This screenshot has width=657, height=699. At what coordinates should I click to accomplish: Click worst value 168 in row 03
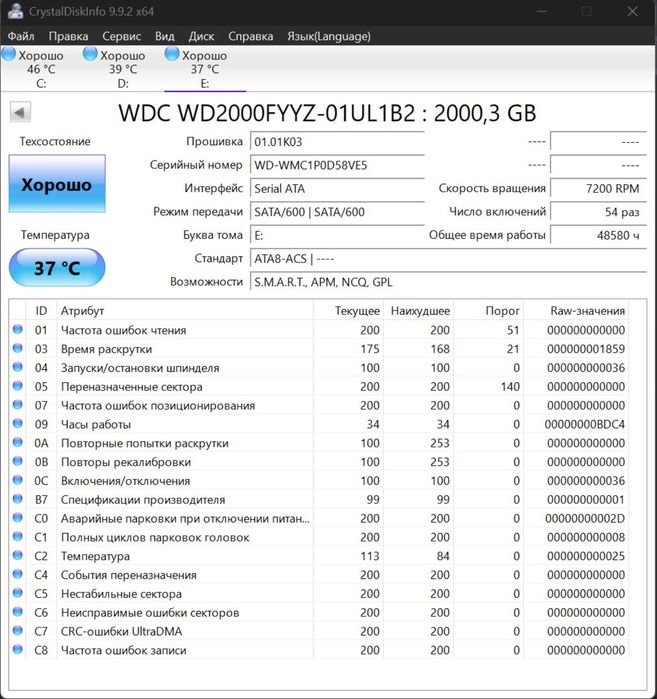pos(440,349)
